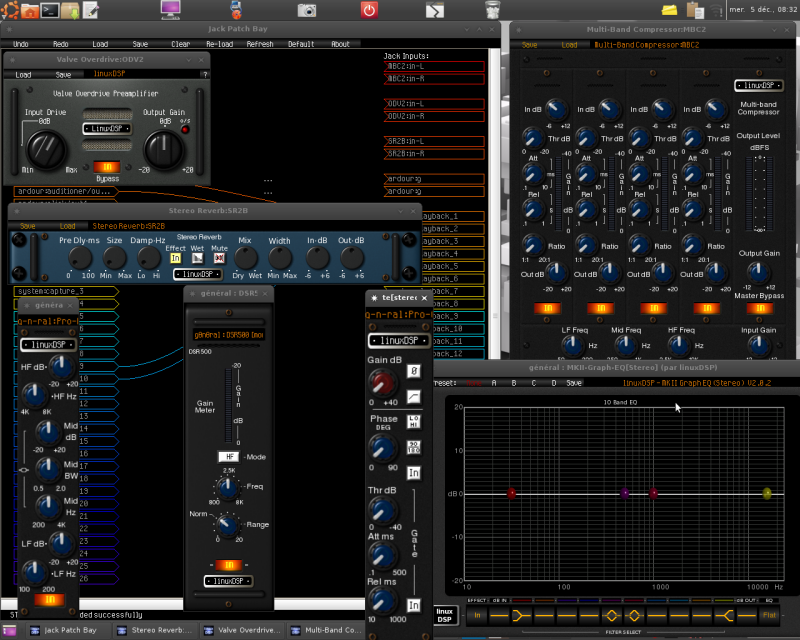Click the high-pass filter curve icon
The image size is (800, 640).
413,397
